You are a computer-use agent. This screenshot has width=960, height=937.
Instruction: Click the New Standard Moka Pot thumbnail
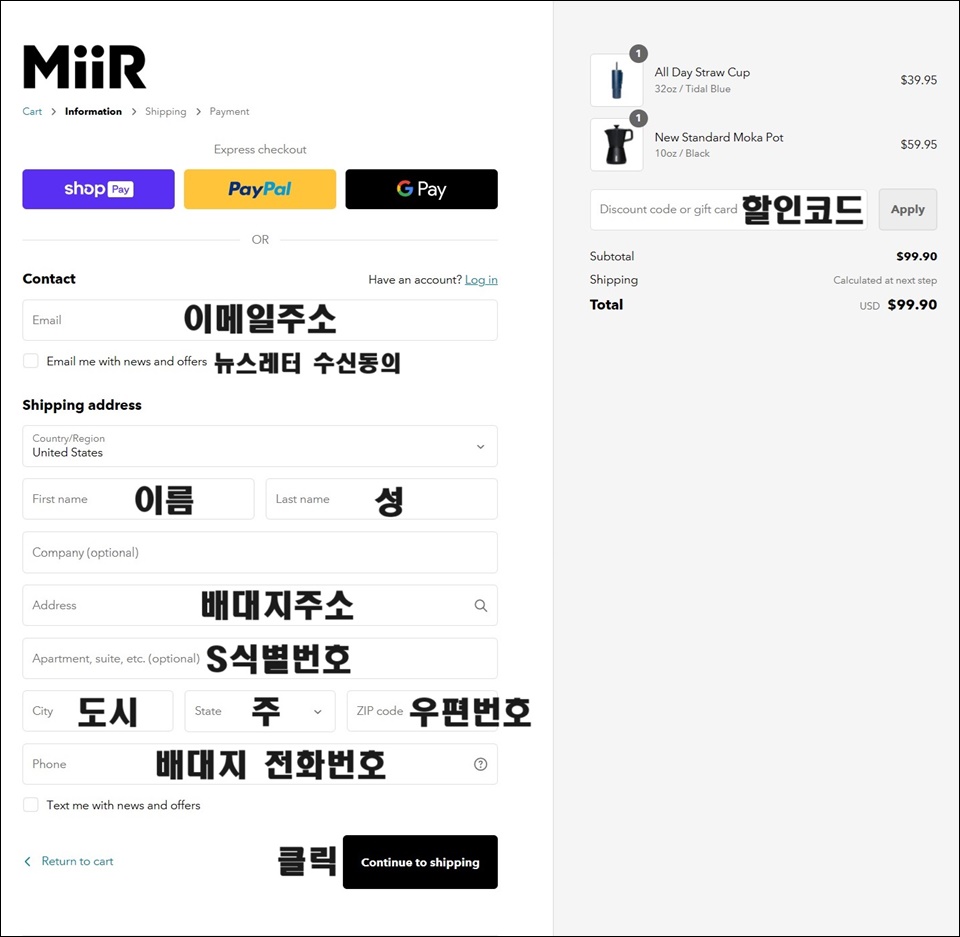point(617,145)
